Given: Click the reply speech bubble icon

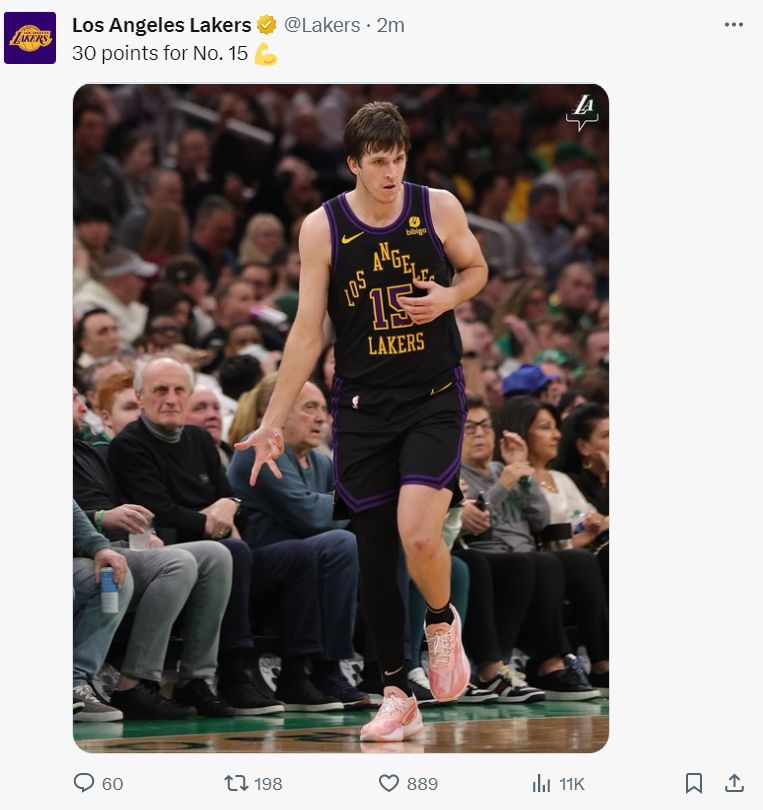Looking at the screenshot, I should tap(84, 783).
